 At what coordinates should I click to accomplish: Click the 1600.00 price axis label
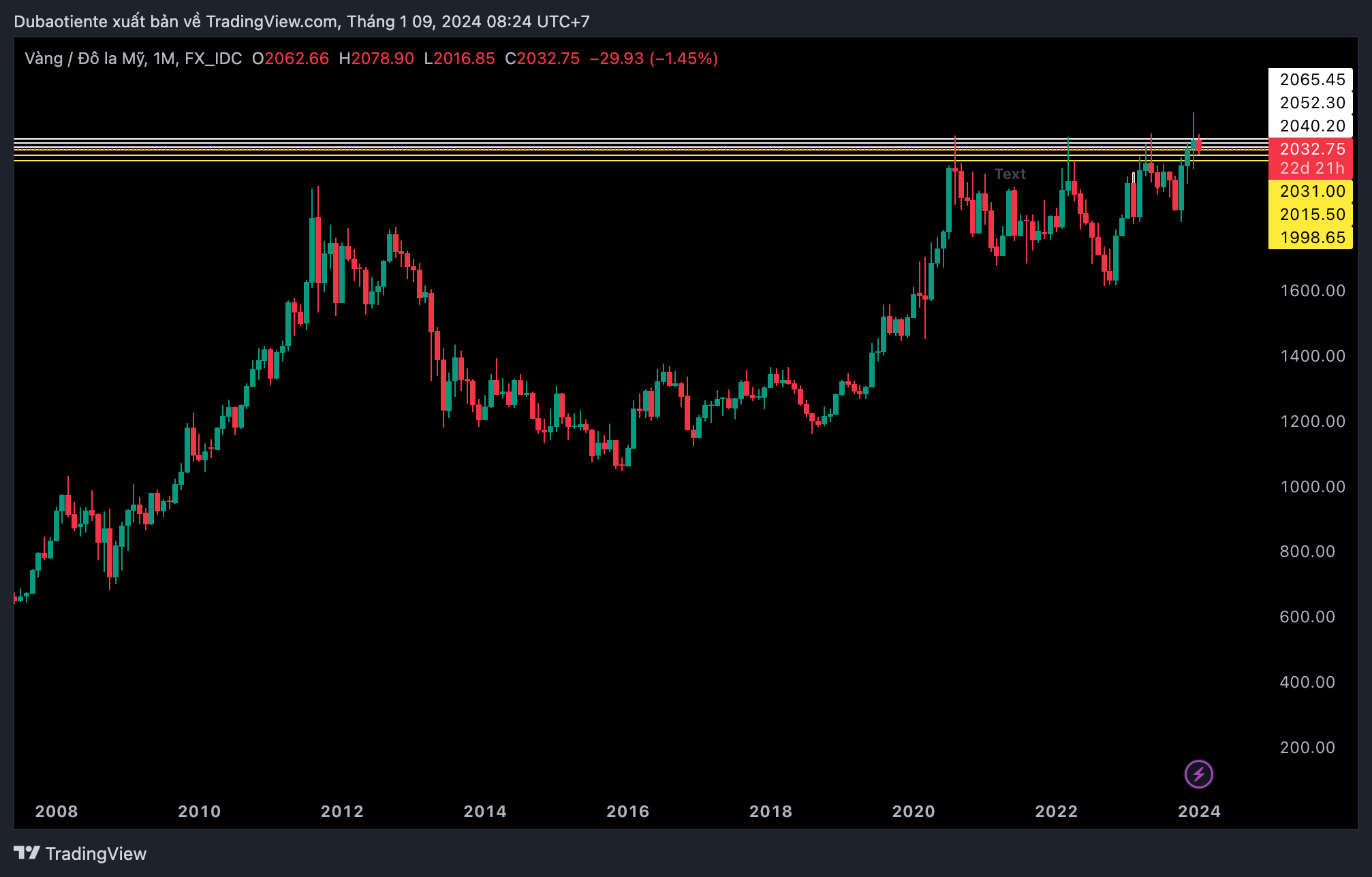[x=1313, y=291]
